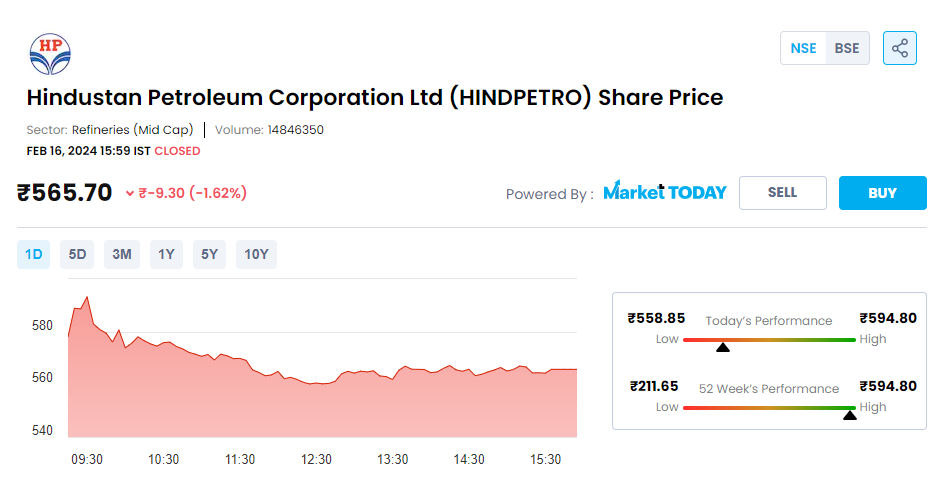Click the red down-arrow price change indicator
939x499 pixels.
click(x=129, y=193)
